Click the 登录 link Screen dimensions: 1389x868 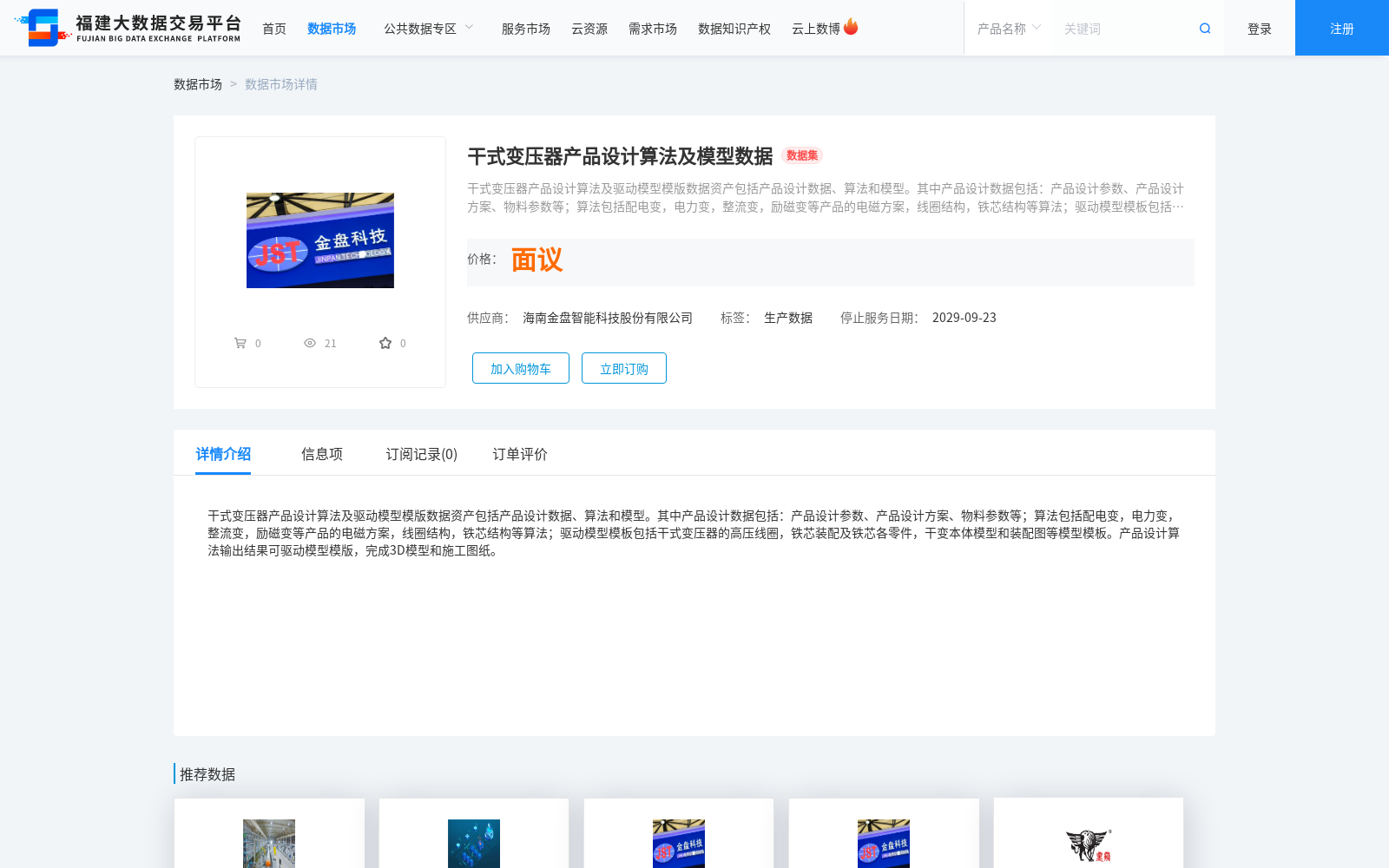coord(1260,29)
